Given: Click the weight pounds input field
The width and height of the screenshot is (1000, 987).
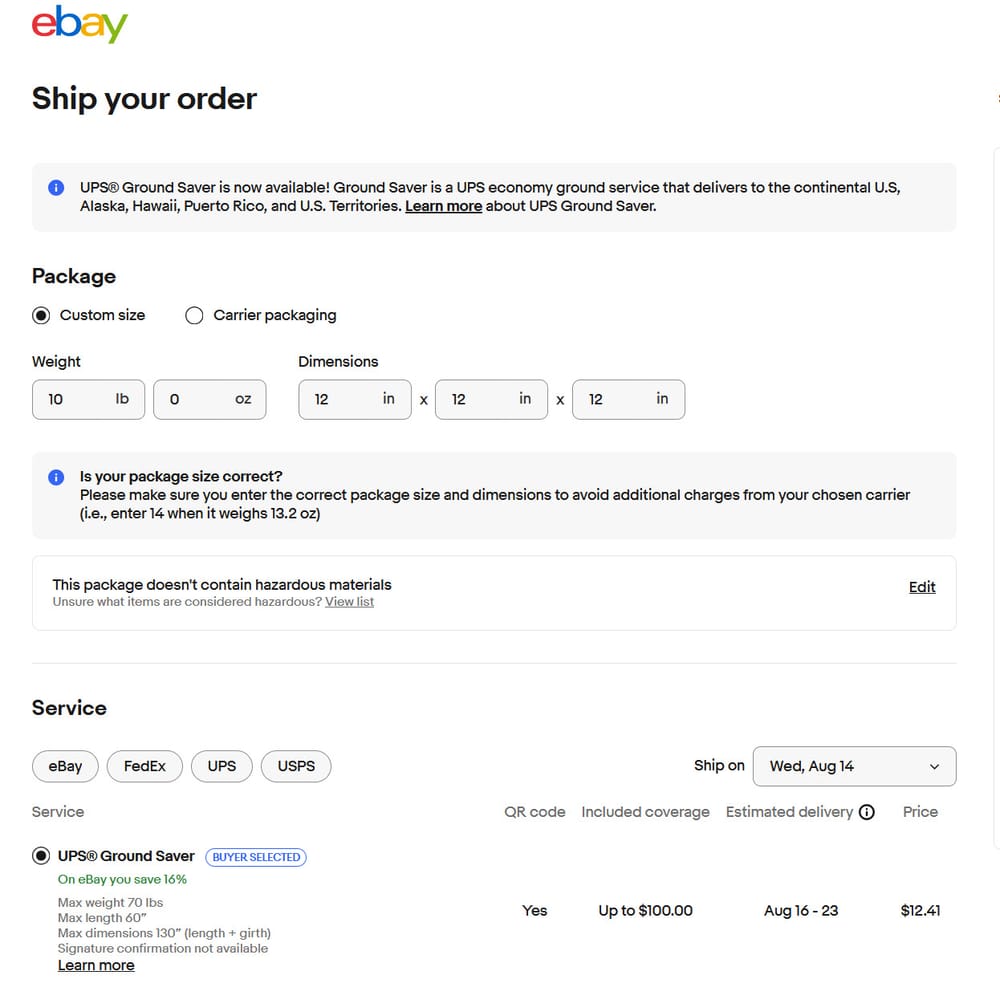Looking at the screenshot, I should 88,399.
